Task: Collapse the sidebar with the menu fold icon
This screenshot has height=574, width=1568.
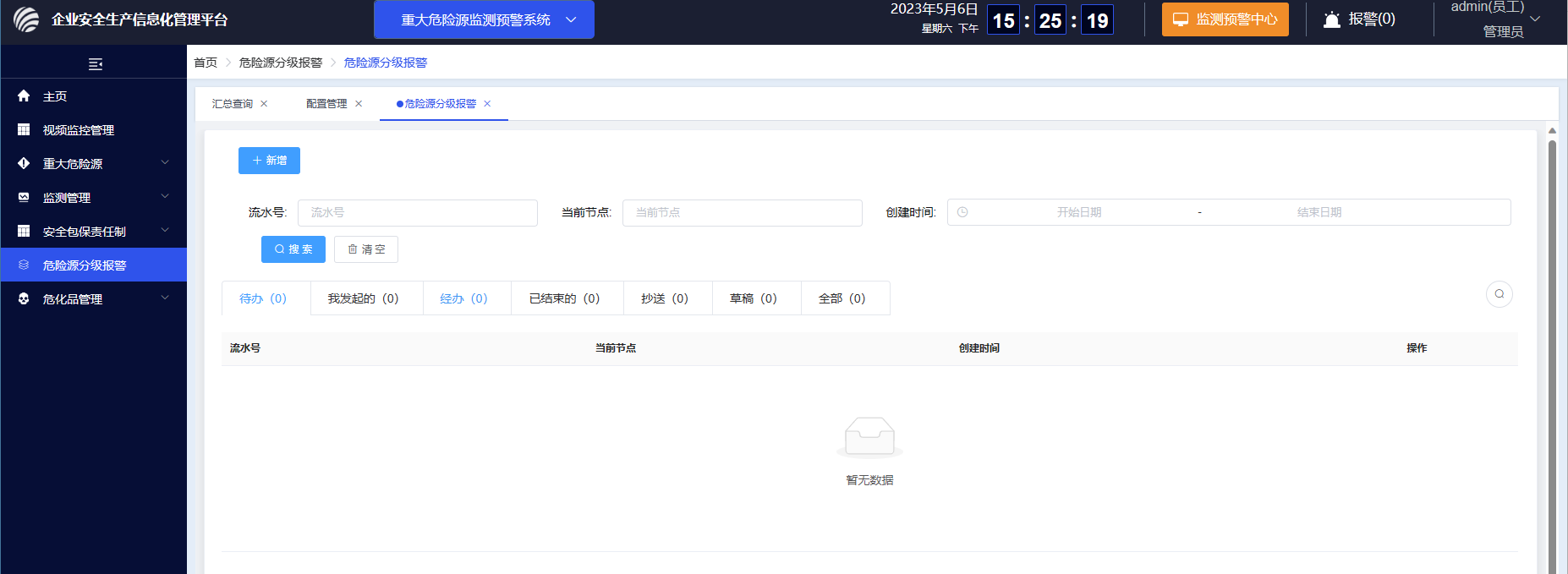Action: coord(96,64)
